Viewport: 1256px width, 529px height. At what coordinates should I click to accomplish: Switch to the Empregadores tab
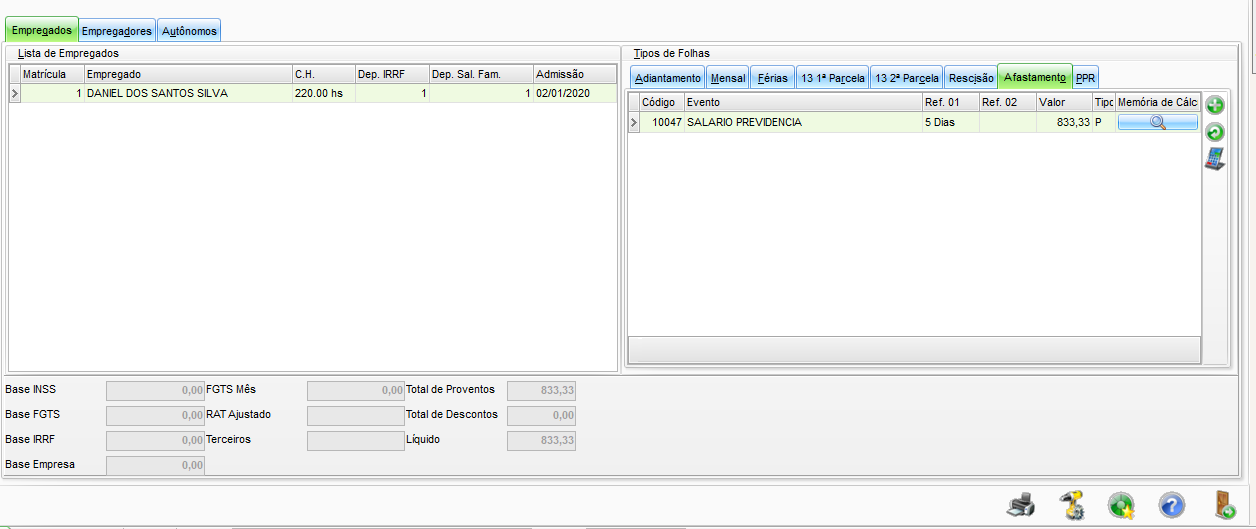[x=117, y=31]
